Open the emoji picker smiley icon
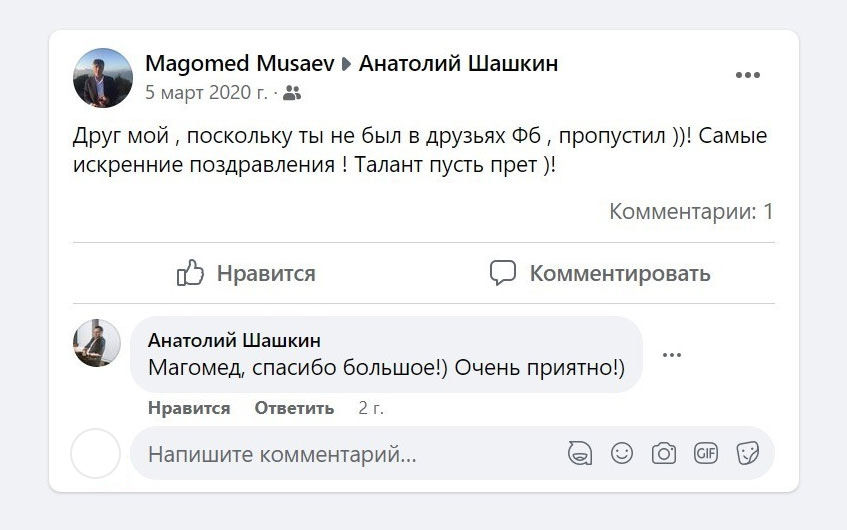The height and width of the screenshot is (530, 847). point(622,453)
